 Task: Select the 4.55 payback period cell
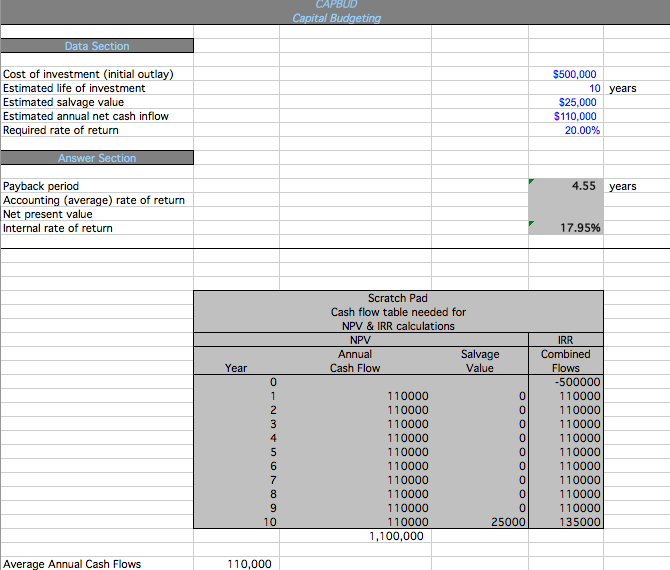pos(566,186)
